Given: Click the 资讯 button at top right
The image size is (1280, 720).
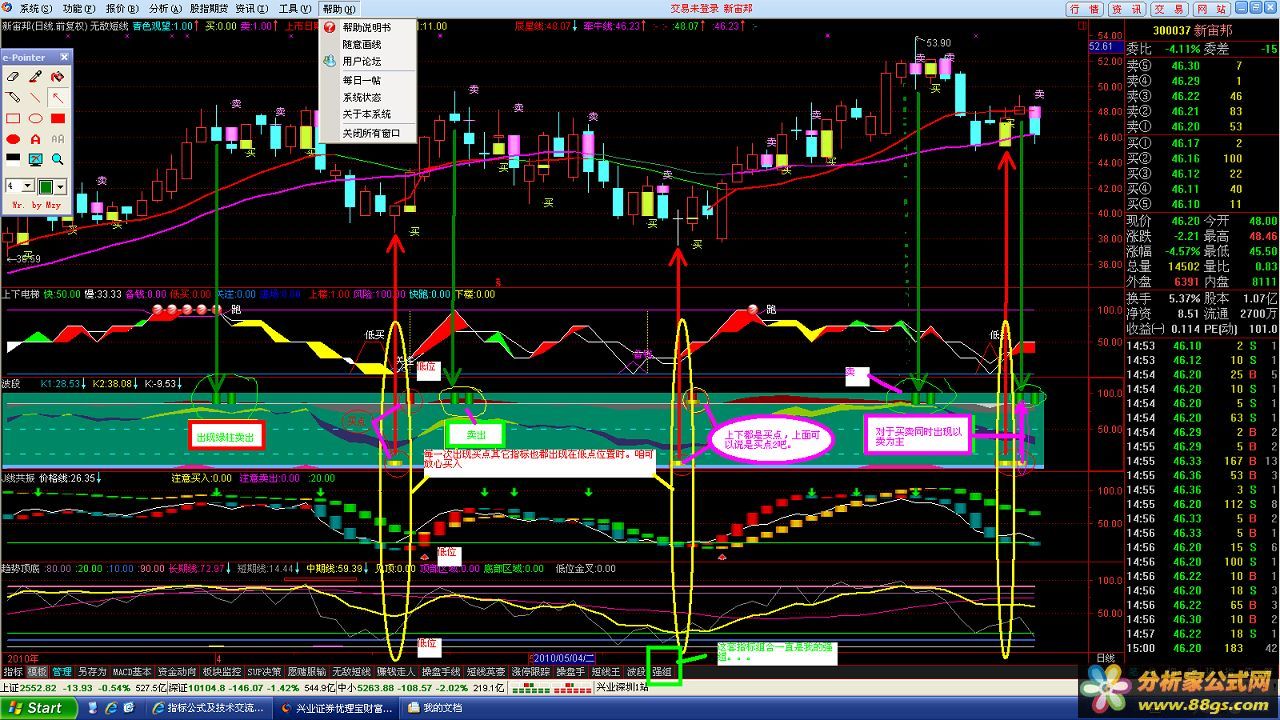Looking at the screenshot, I should click(x=1126, y=8).
